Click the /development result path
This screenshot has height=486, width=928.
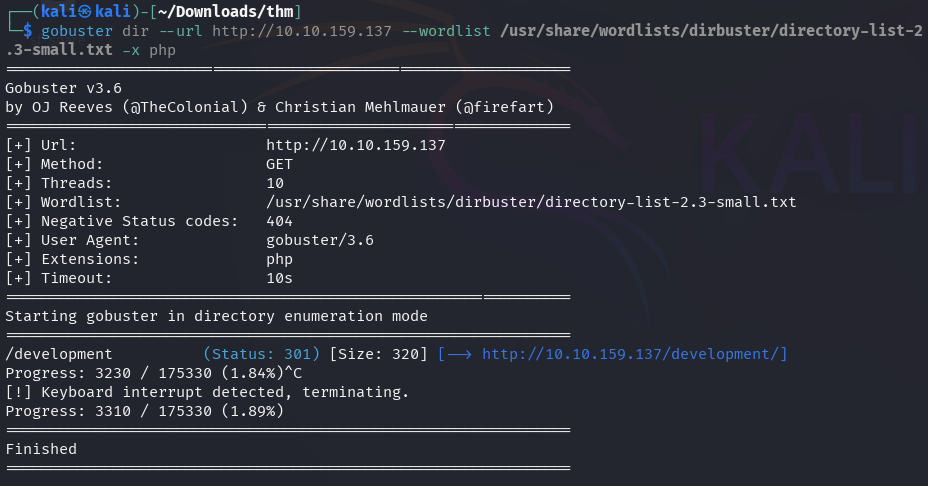59,354
